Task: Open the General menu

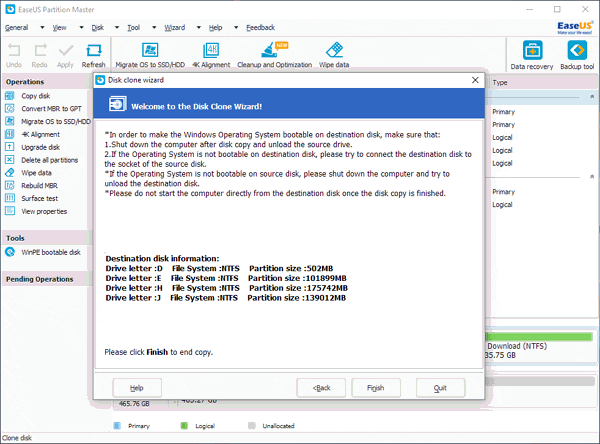Action: pyautogui.click(x=16, y=28)
